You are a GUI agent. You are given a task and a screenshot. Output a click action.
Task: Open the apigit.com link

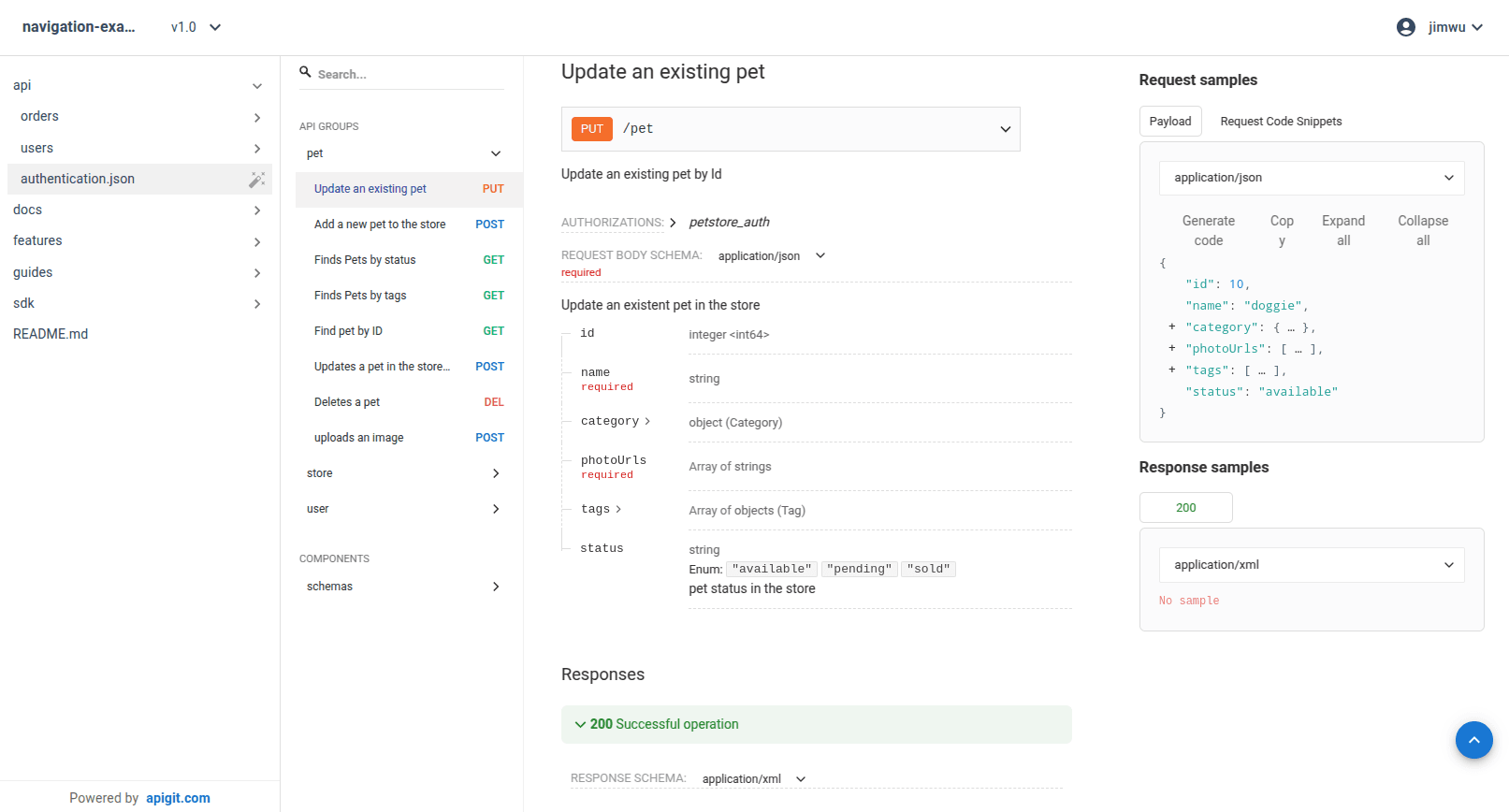(x=178, y=798)
